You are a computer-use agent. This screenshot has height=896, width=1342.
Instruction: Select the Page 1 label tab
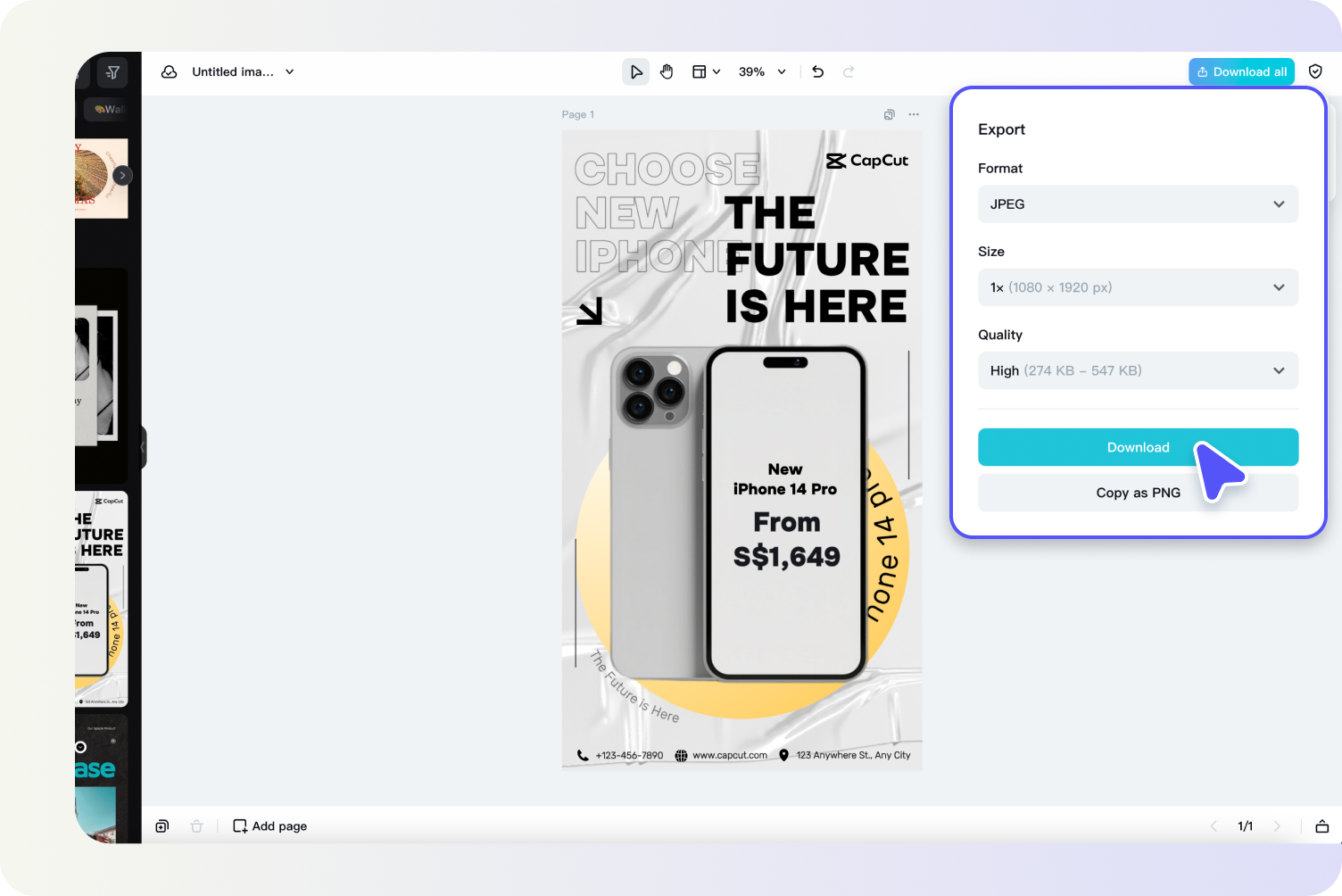point(577,114)
